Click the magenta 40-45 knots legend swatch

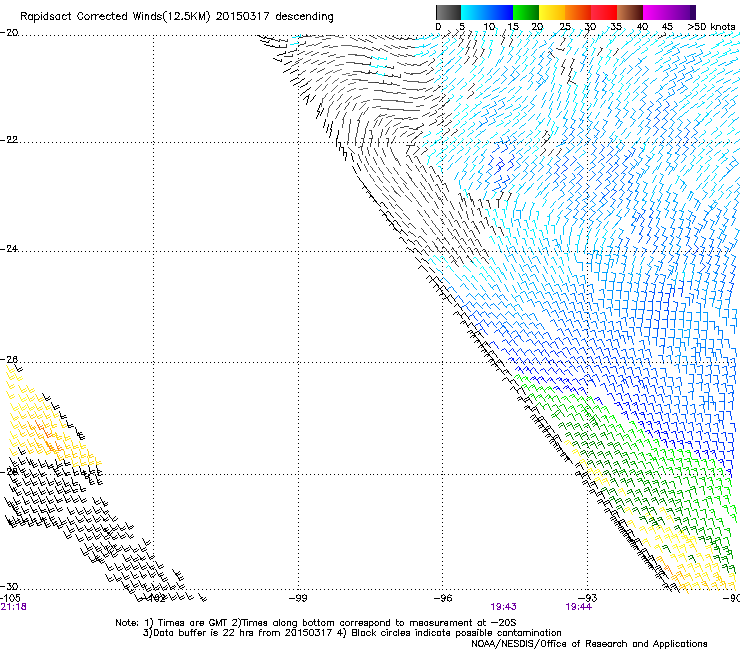click(x=656, y=12)
